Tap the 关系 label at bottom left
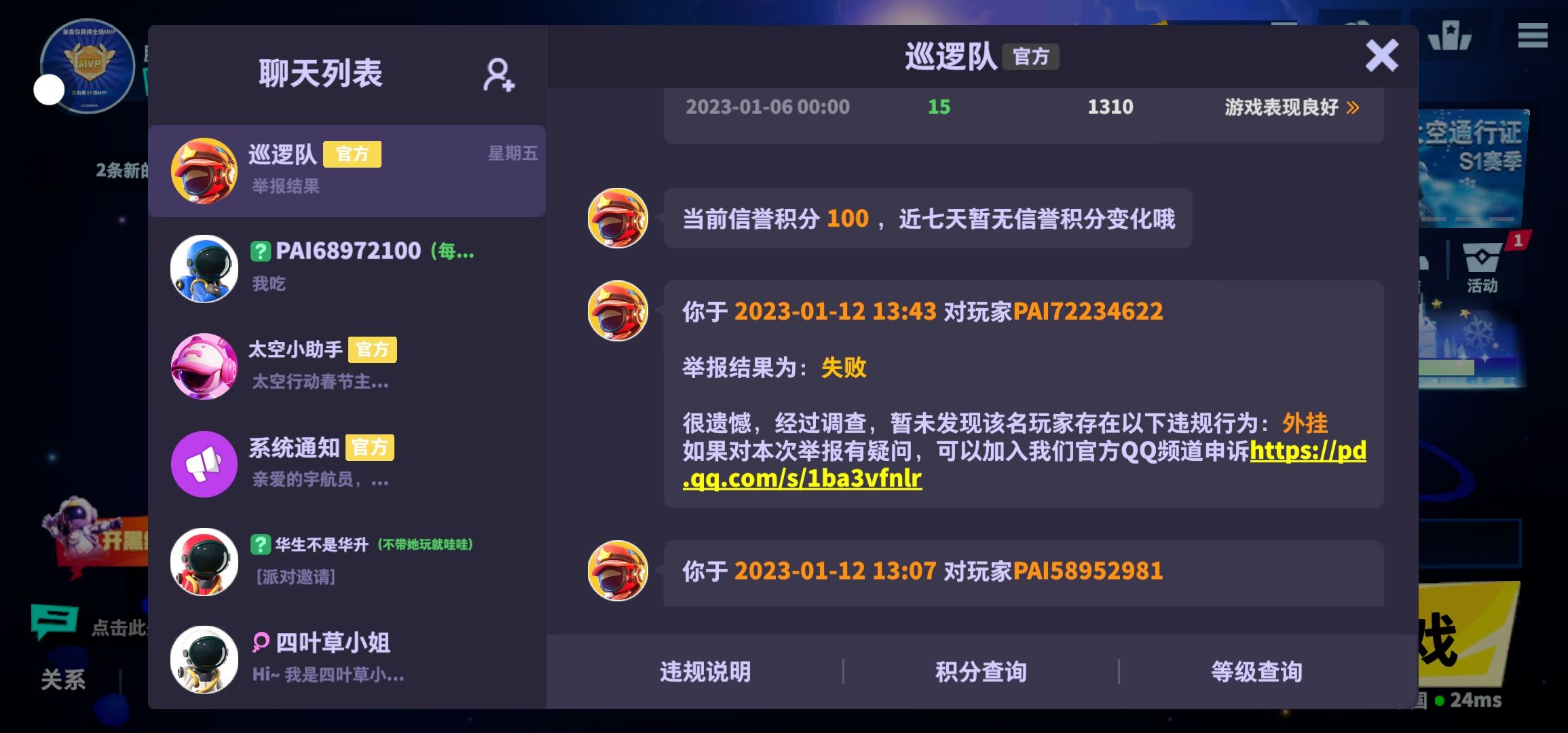 tap(63, 679)
